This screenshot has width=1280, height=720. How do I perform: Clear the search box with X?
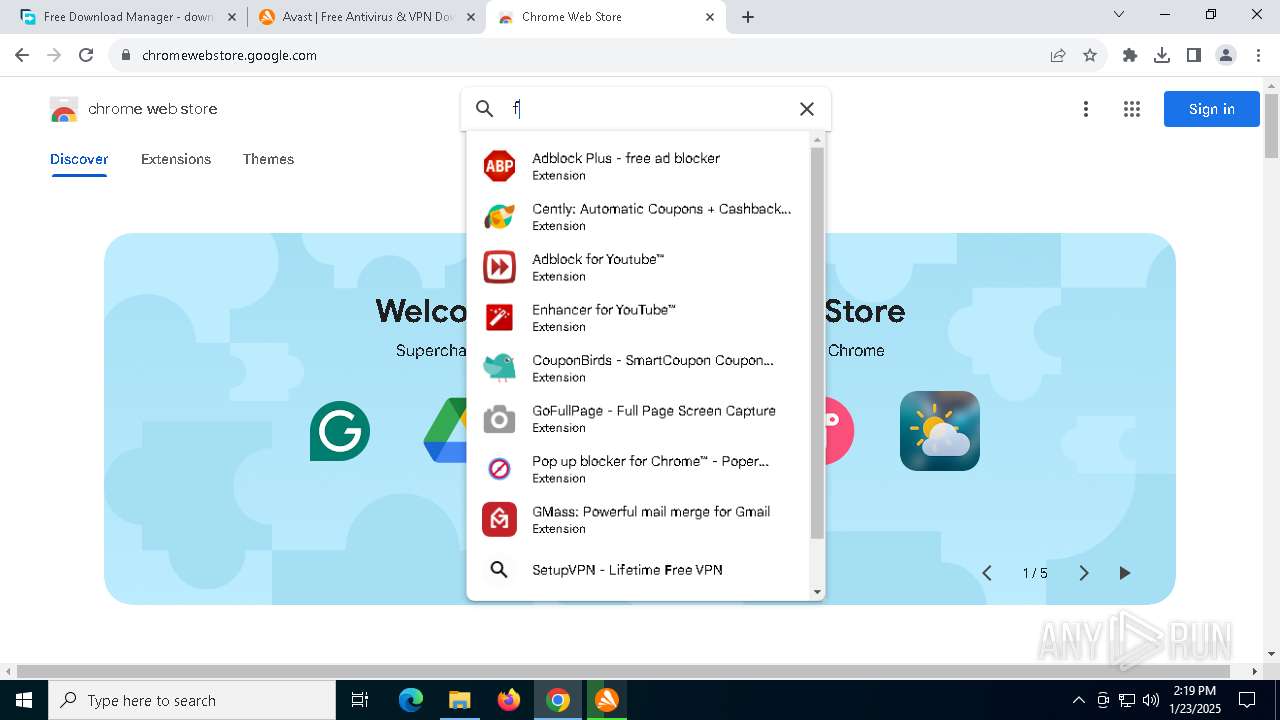tap(807, 109)
